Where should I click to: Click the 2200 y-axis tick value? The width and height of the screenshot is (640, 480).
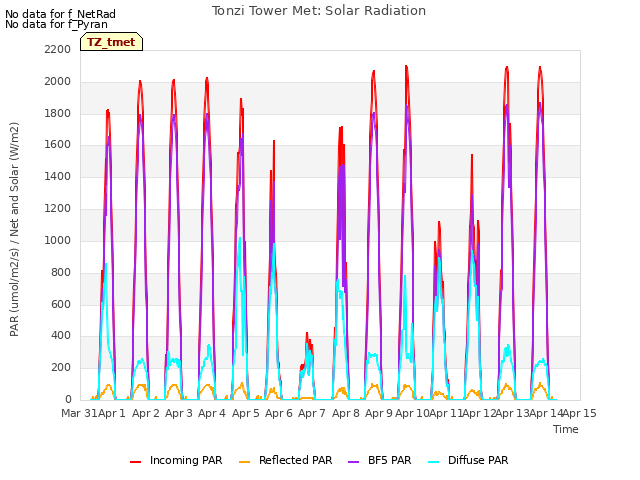tap(58, 49)
